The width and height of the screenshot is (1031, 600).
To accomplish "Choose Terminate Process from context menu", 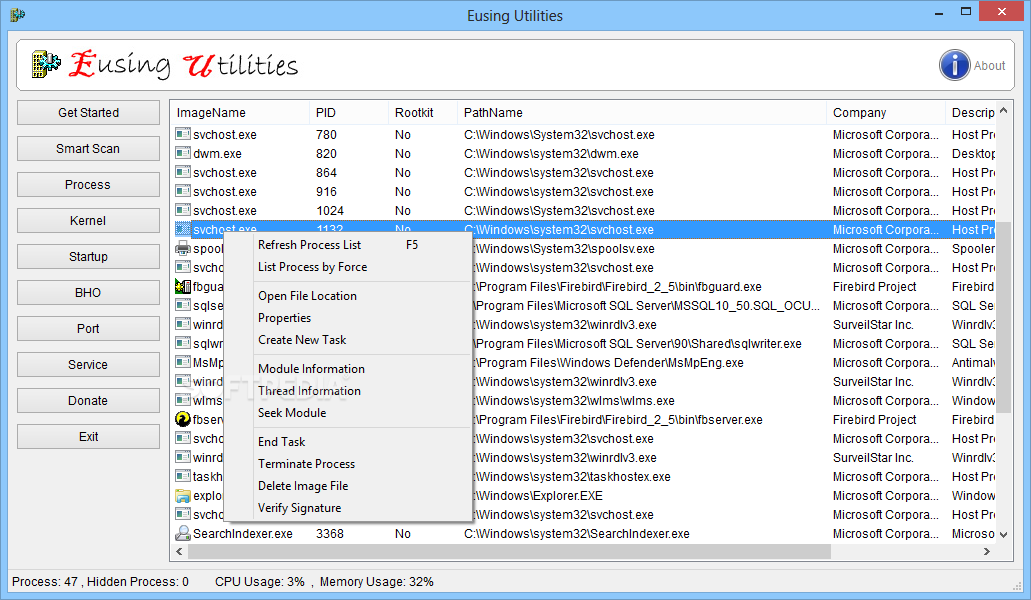I will 306,464.
